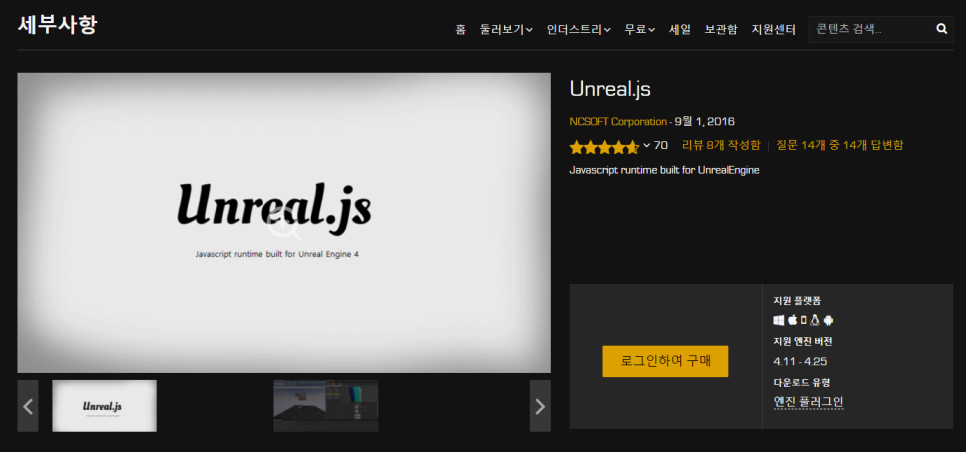Click the Javascript runtime built for UnrealEngine description
This screenshot has height=452, width=966.
point(664,170)
